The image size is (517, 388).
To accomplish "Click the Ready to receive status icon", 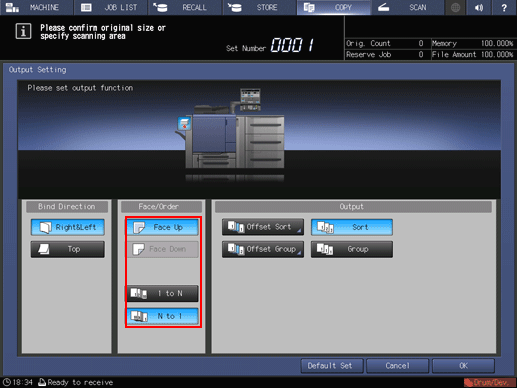I will 42,382.
